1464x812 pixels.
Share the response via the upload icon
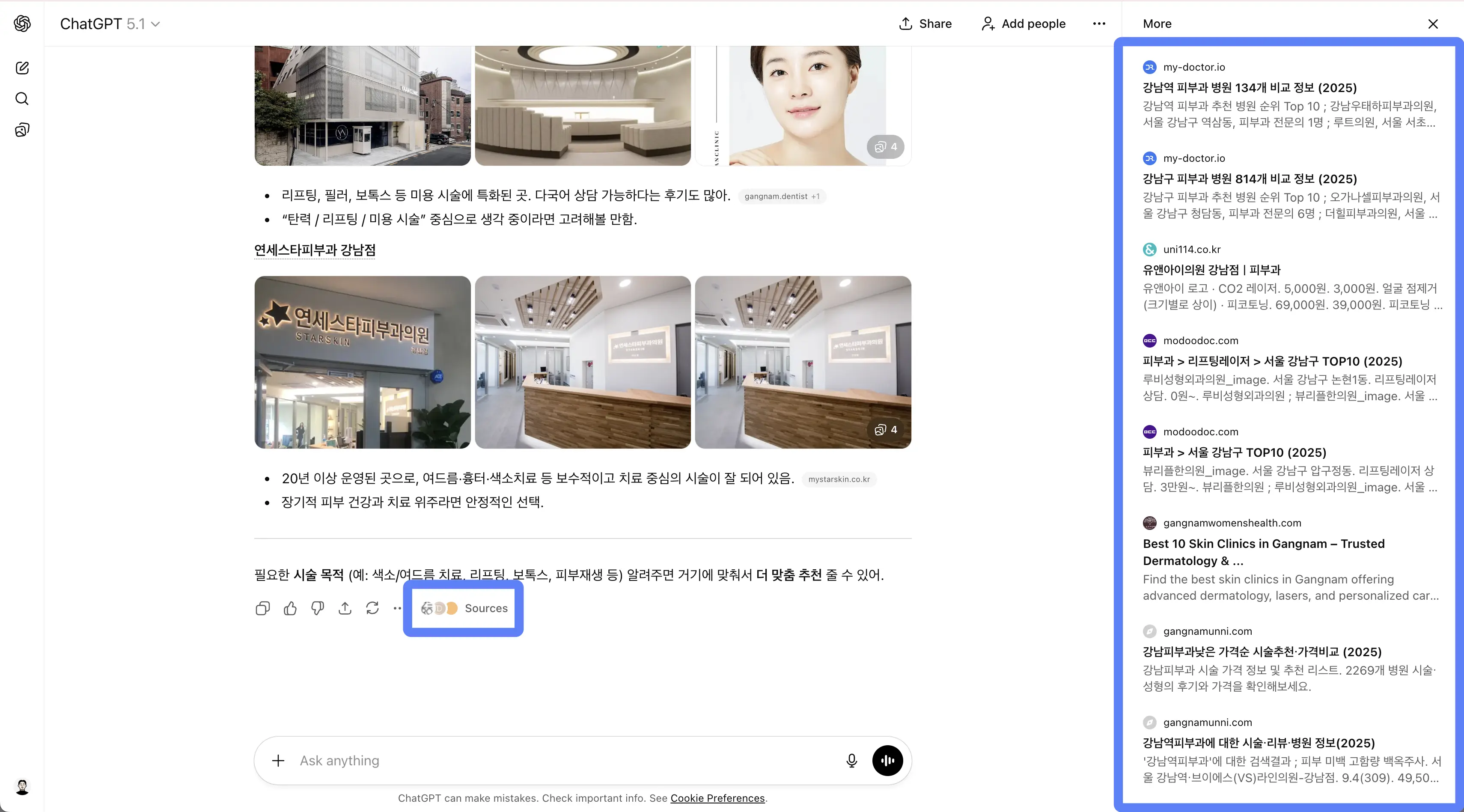(x=345, y=609)
